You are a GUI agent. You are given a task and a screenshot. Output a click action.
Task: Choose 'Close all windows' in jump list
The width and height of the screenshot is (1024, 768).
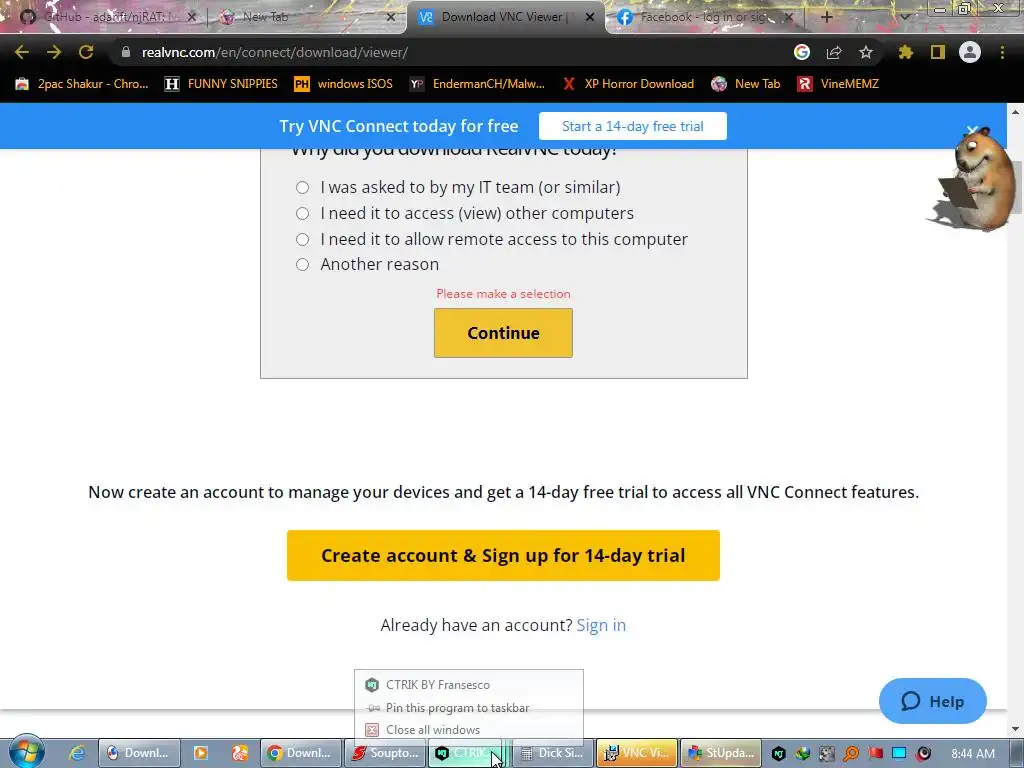468,729
